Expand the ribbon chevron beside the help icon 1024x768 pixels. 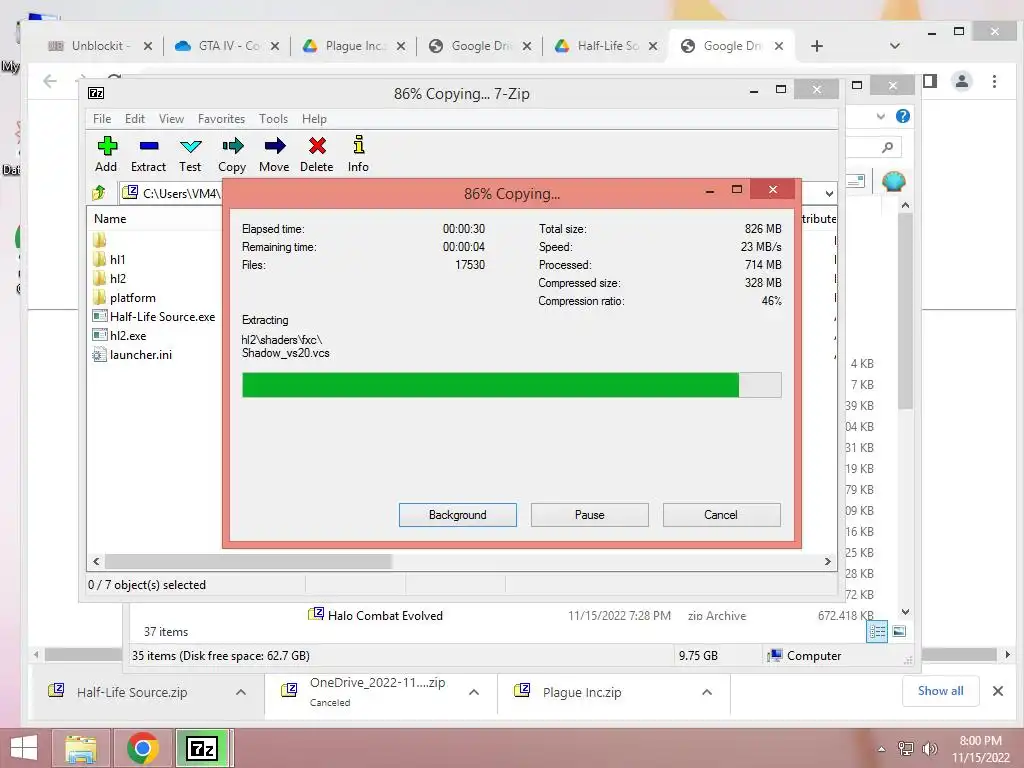point(880,116)
